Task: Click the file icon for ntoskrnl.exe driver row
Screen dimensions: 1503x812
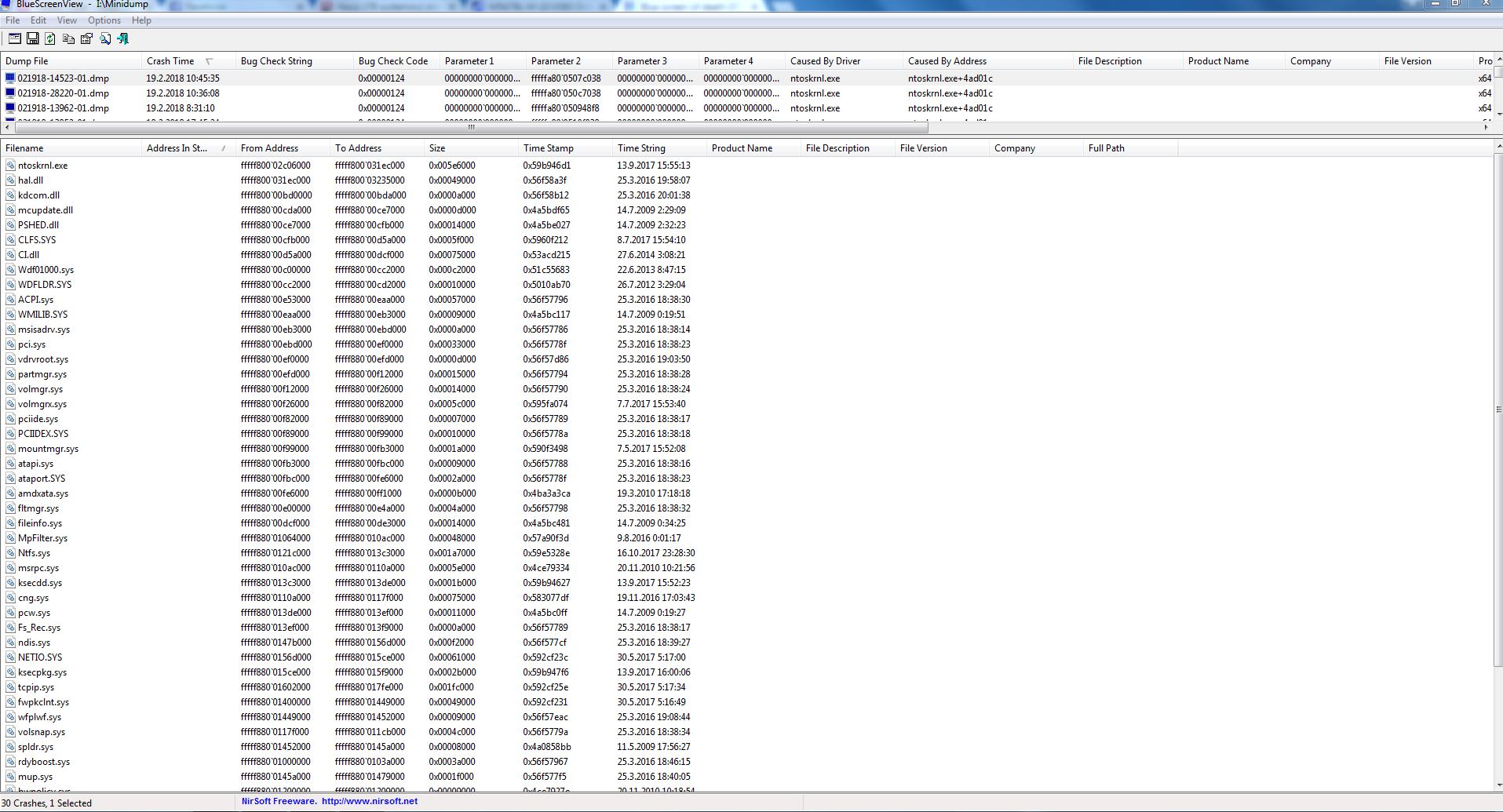Action: point(10,166)
